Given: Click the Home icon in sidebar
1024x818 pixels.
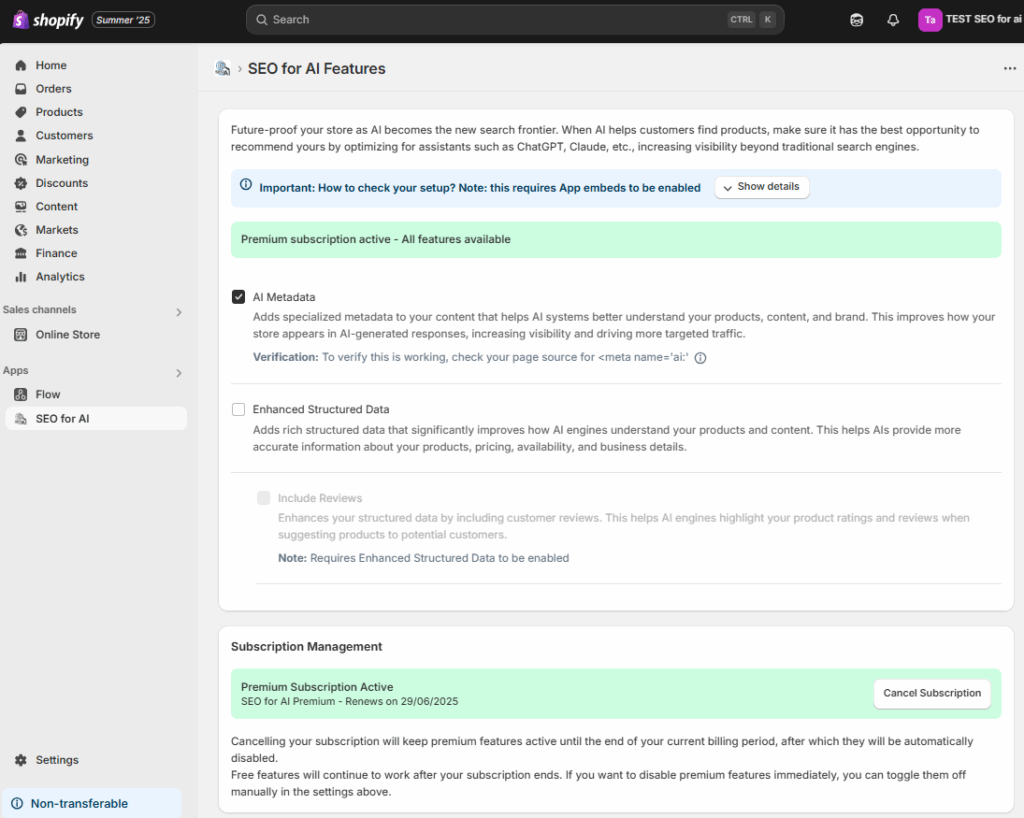Looking at the screenshot, I should [21, 65].
